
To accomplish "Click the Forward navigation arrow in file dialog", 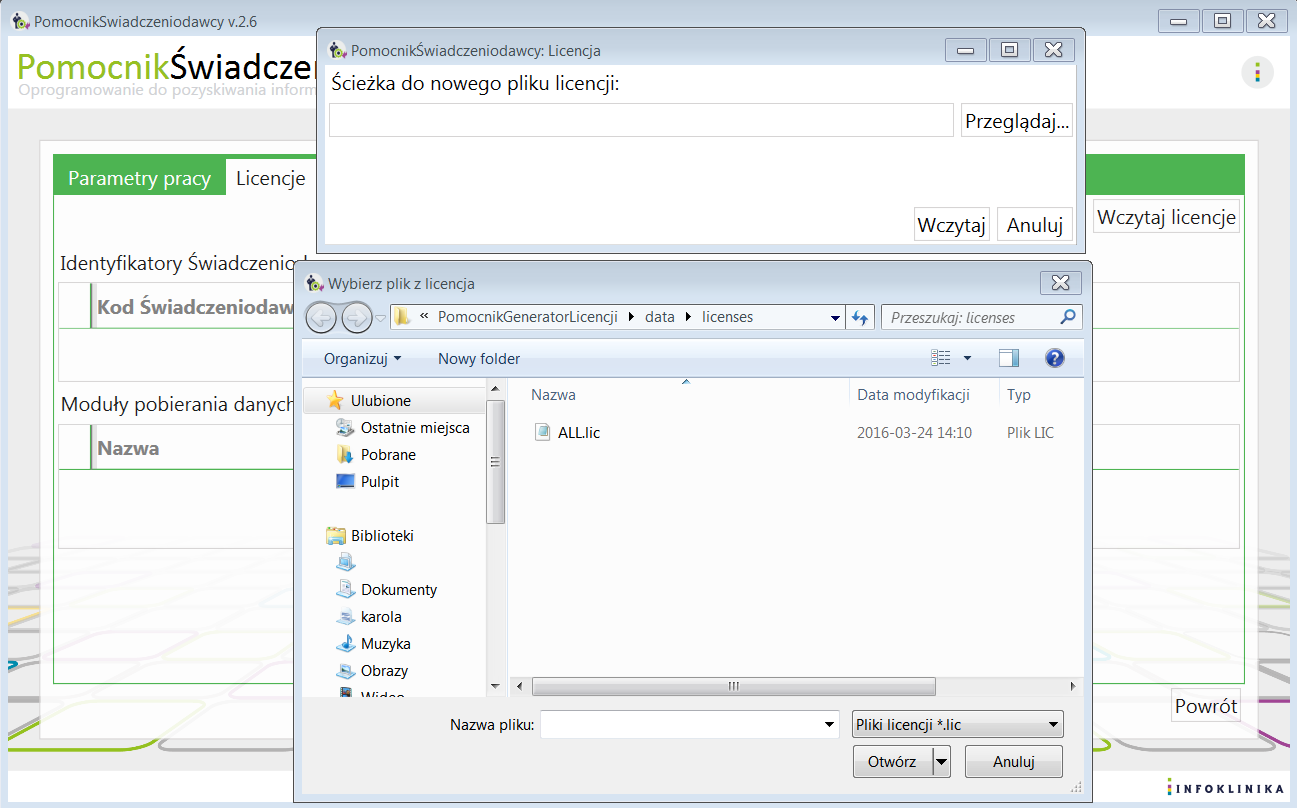I will [x=356, y=318].
